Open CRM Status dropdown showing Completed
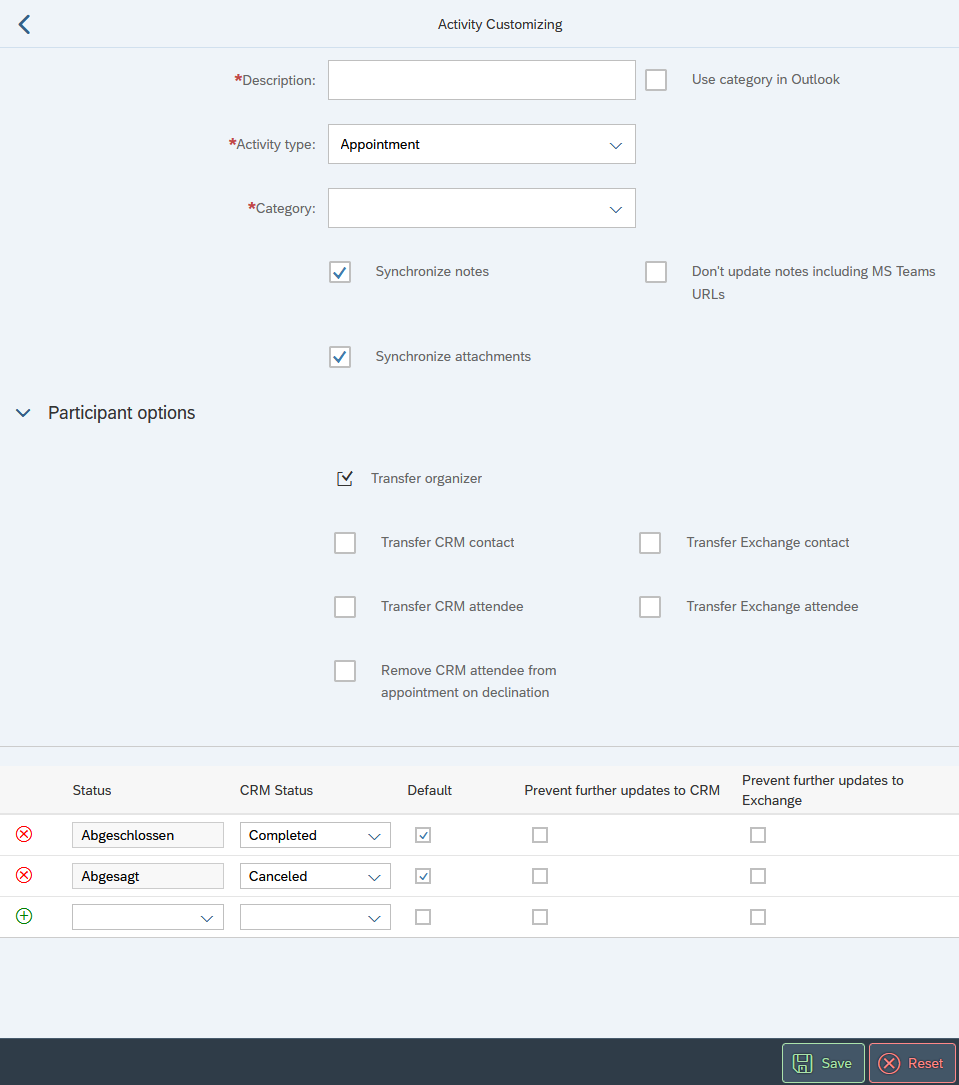This screenshot has height=1085, width=959. point(315,835)
